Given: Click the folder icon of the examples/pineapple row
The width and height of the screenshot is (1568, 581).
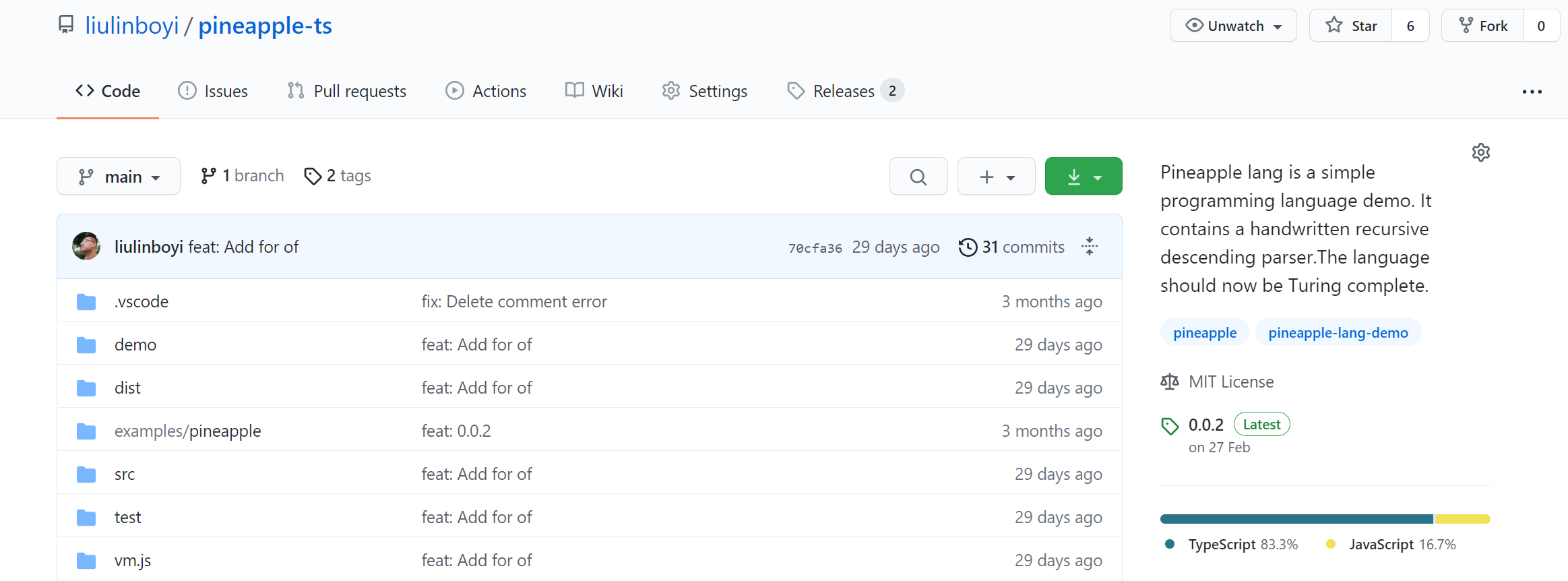Looking at the screenshot, I should coord(86,431).
